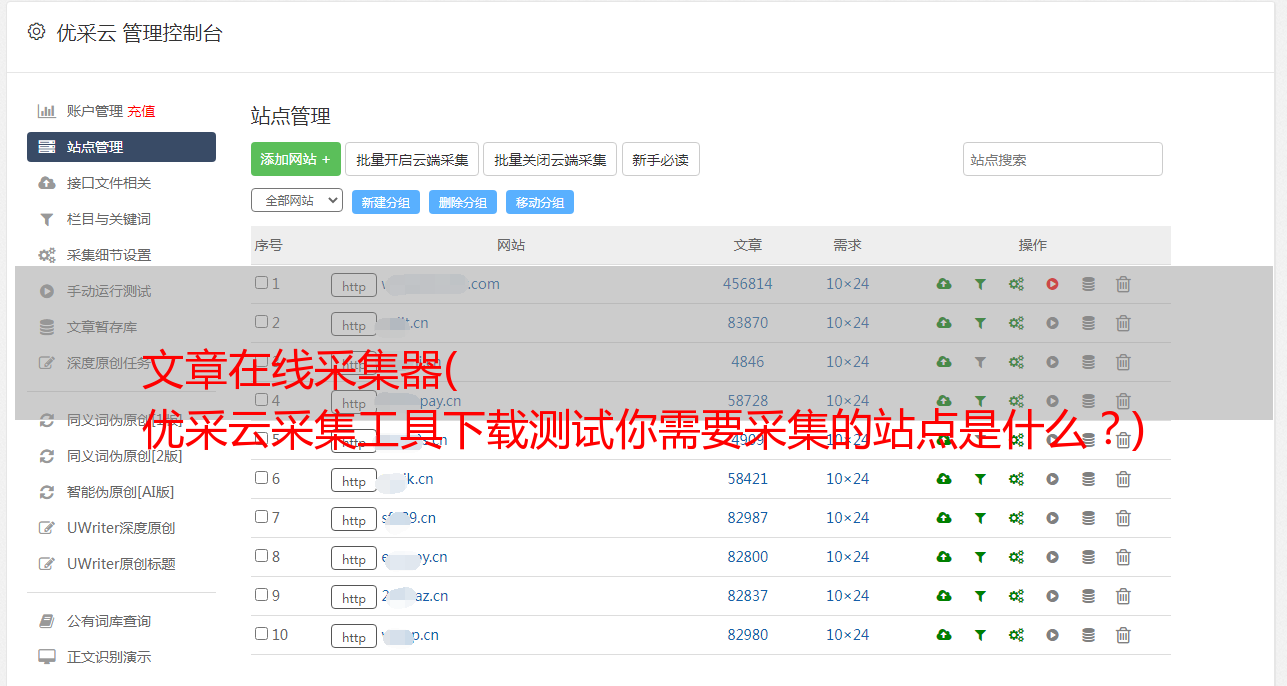The image size is (1287, 686).
Task: Open the database icon in row 8
Action: [1088, 557]
